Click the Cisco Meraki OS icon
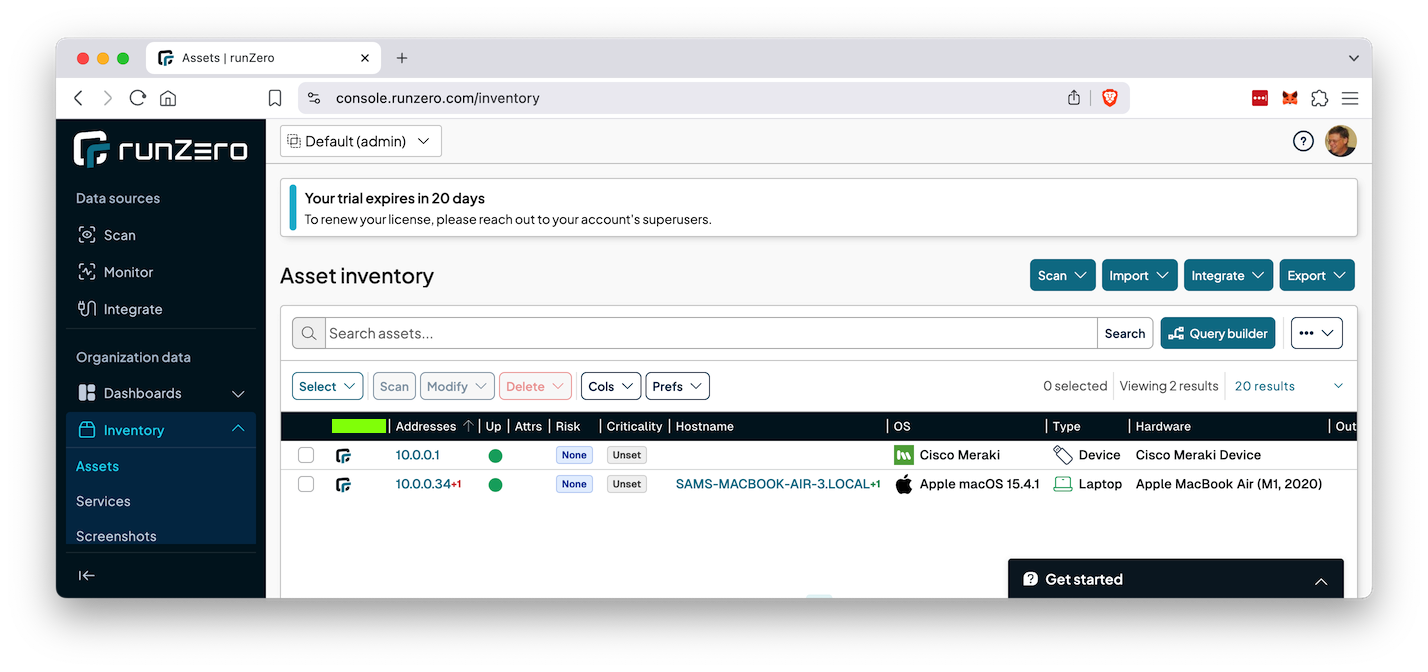This screenshot has height=672, width=1428. pyautogui.click(x=904, y=455)
